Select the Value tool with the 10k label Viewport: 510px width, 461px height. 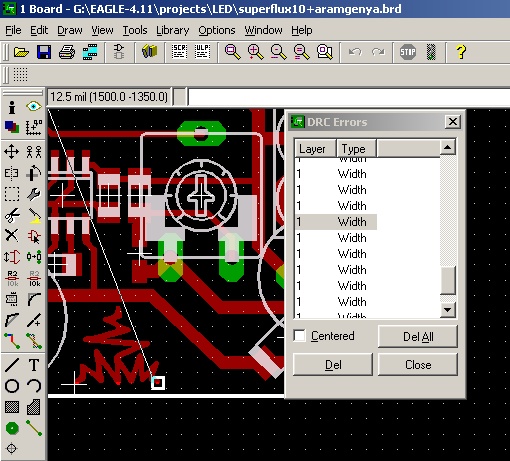34,278
